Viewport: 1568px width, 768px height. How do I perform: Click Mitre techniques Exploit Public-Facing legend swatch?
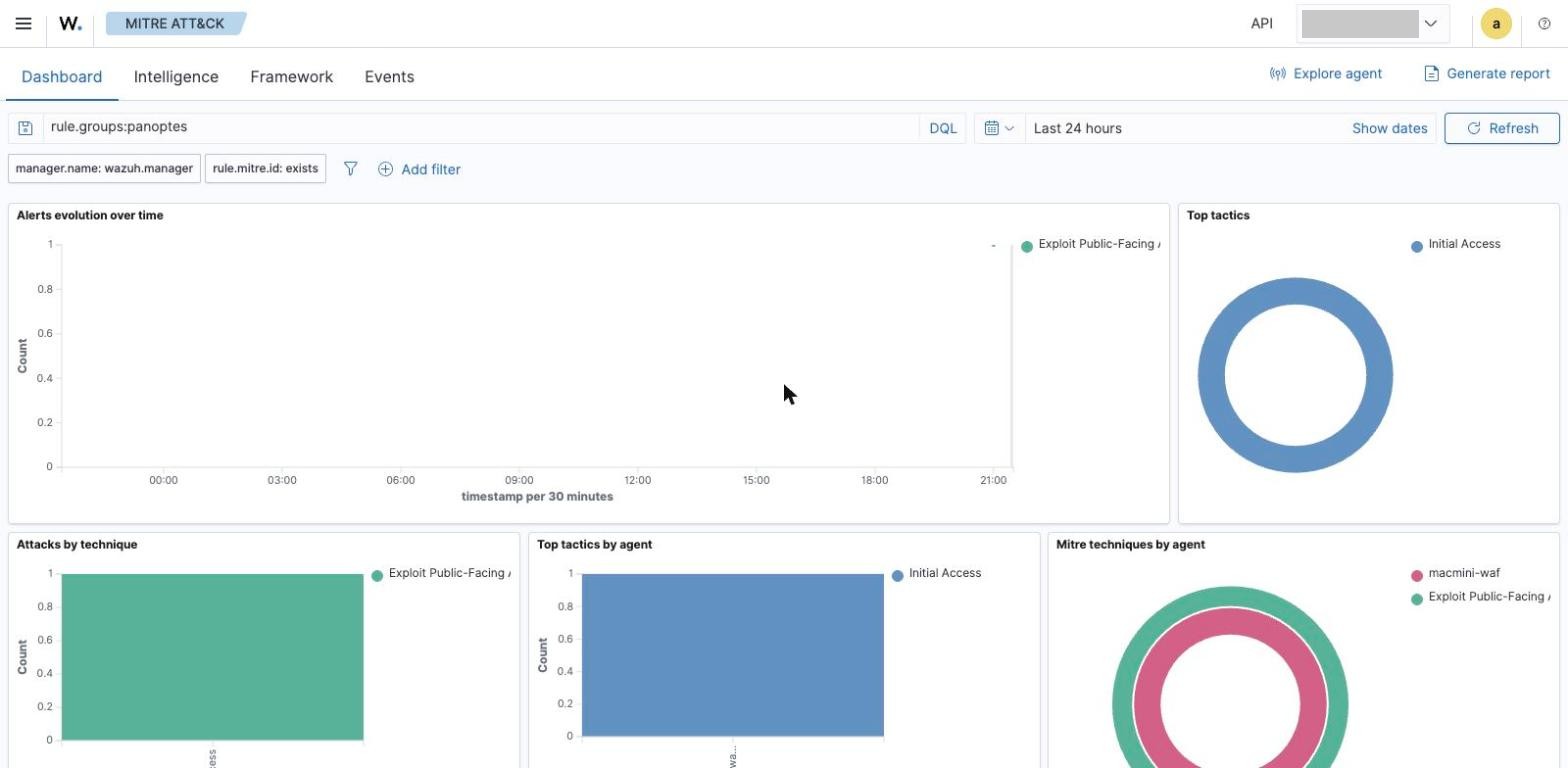[1416, 600]
